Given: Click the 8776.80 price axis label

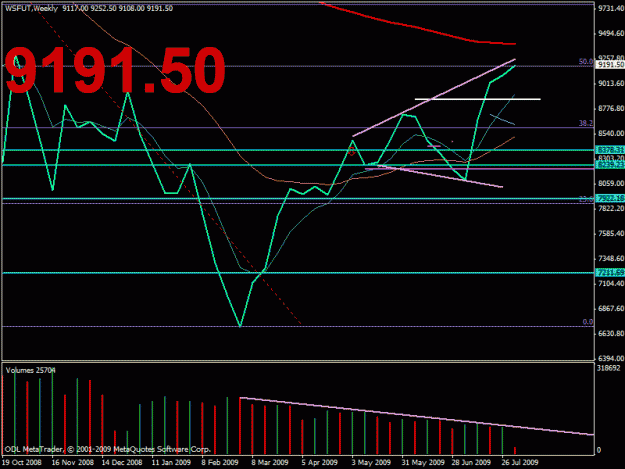Looking at the screenshot, I should 611,108.
